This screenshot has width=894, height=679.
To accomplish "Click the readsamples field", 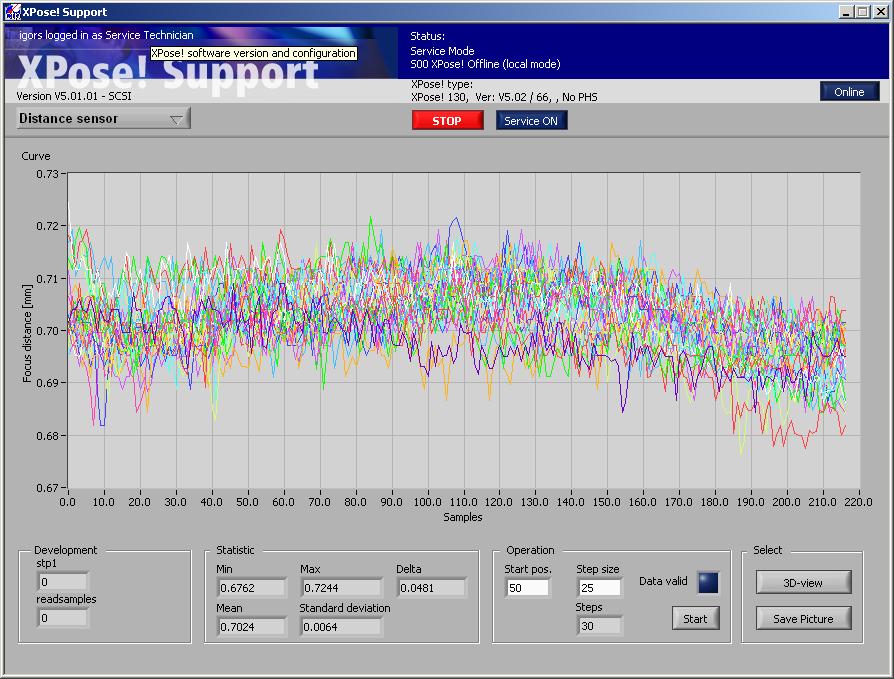I will pyautogui.click(x=62, y=618).
